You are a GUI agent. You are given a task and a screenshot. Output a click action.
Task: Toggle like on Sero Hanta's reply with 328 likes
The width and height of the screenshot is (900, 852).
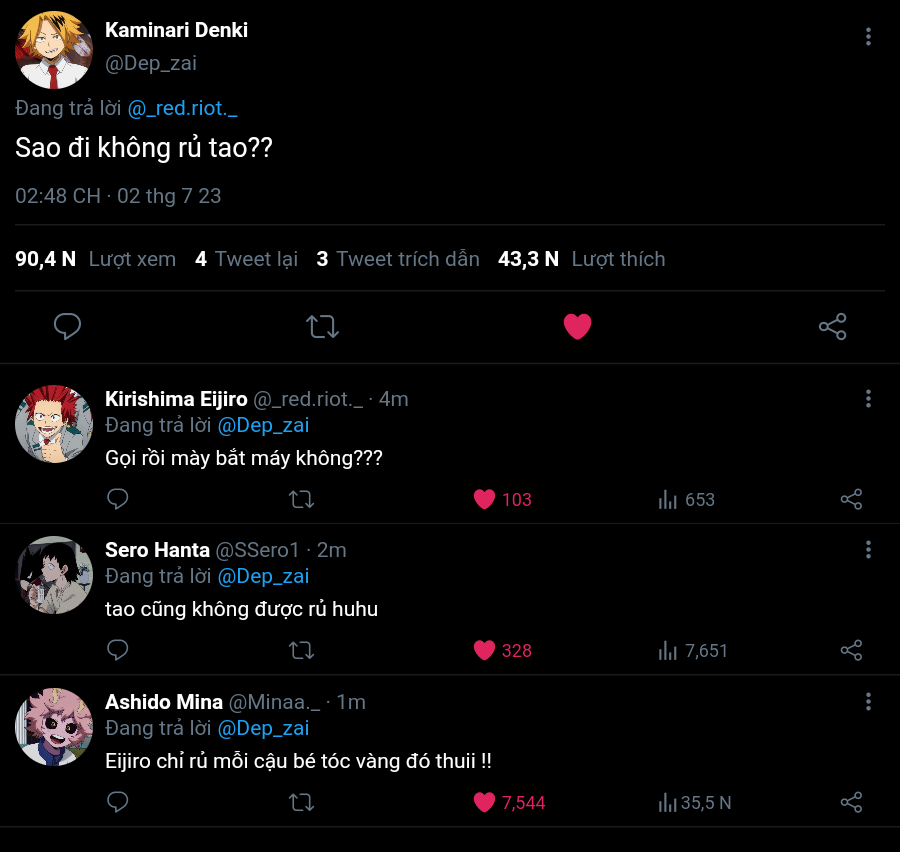coord(484,650)
